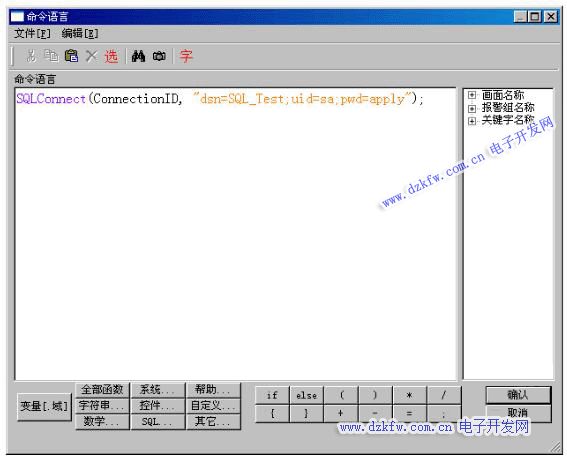Screen dimensions: 567x460
Task: Expand the 关键字名称 tree node
Action: 472,120
